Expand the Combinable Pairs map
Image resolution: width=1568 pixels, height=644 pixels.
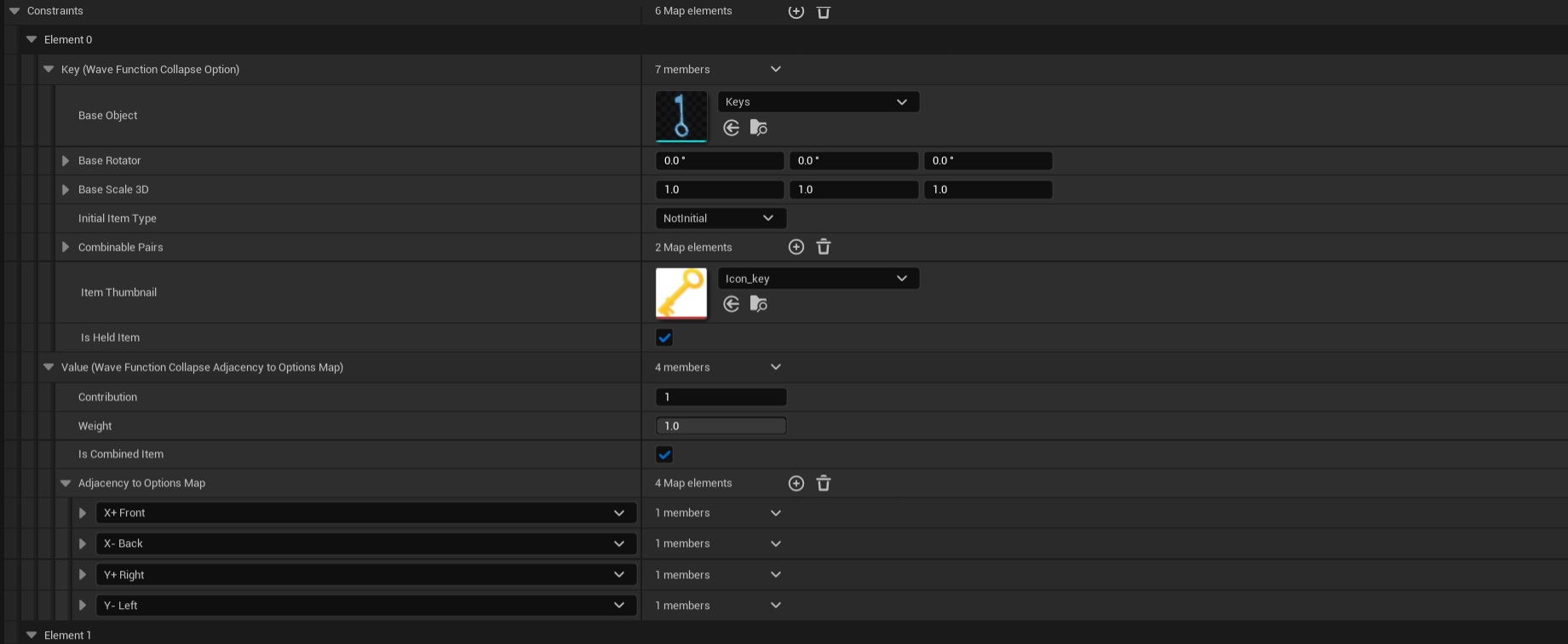click(x=66, y=247)
